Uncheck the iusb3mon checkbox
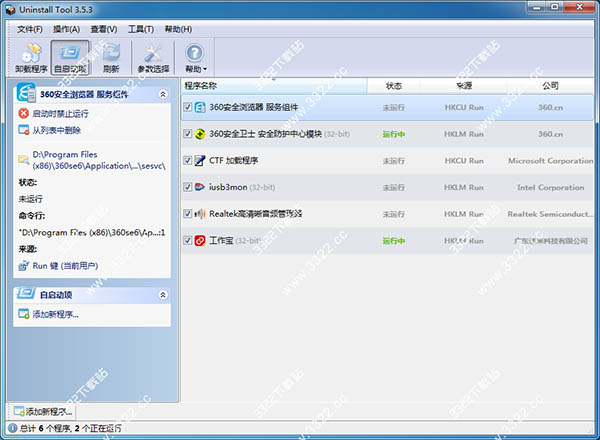Viewport: 600px width, 440px height. [x=188, y=187]
